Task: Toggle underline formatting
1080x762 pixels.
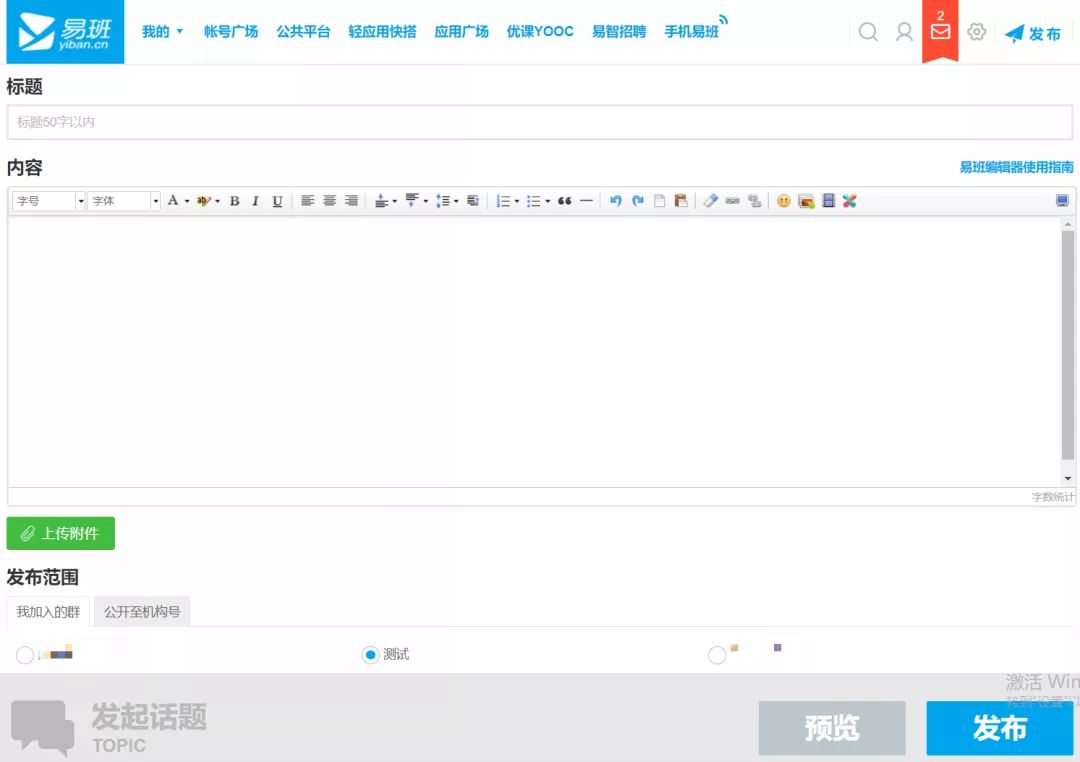Action: [277, 201]
